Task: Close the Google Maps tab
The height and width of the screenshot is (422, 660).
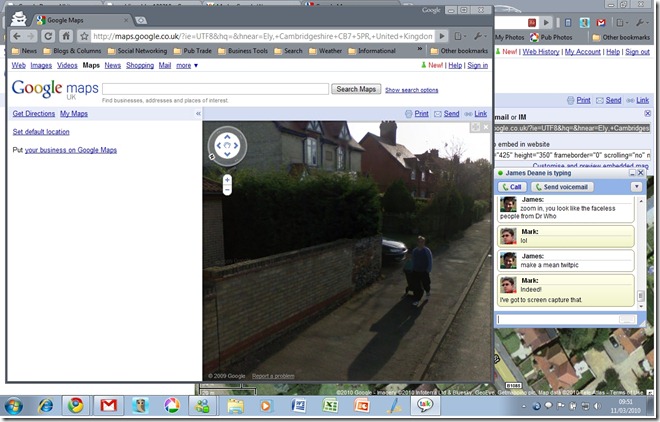Action: point(126,20)
